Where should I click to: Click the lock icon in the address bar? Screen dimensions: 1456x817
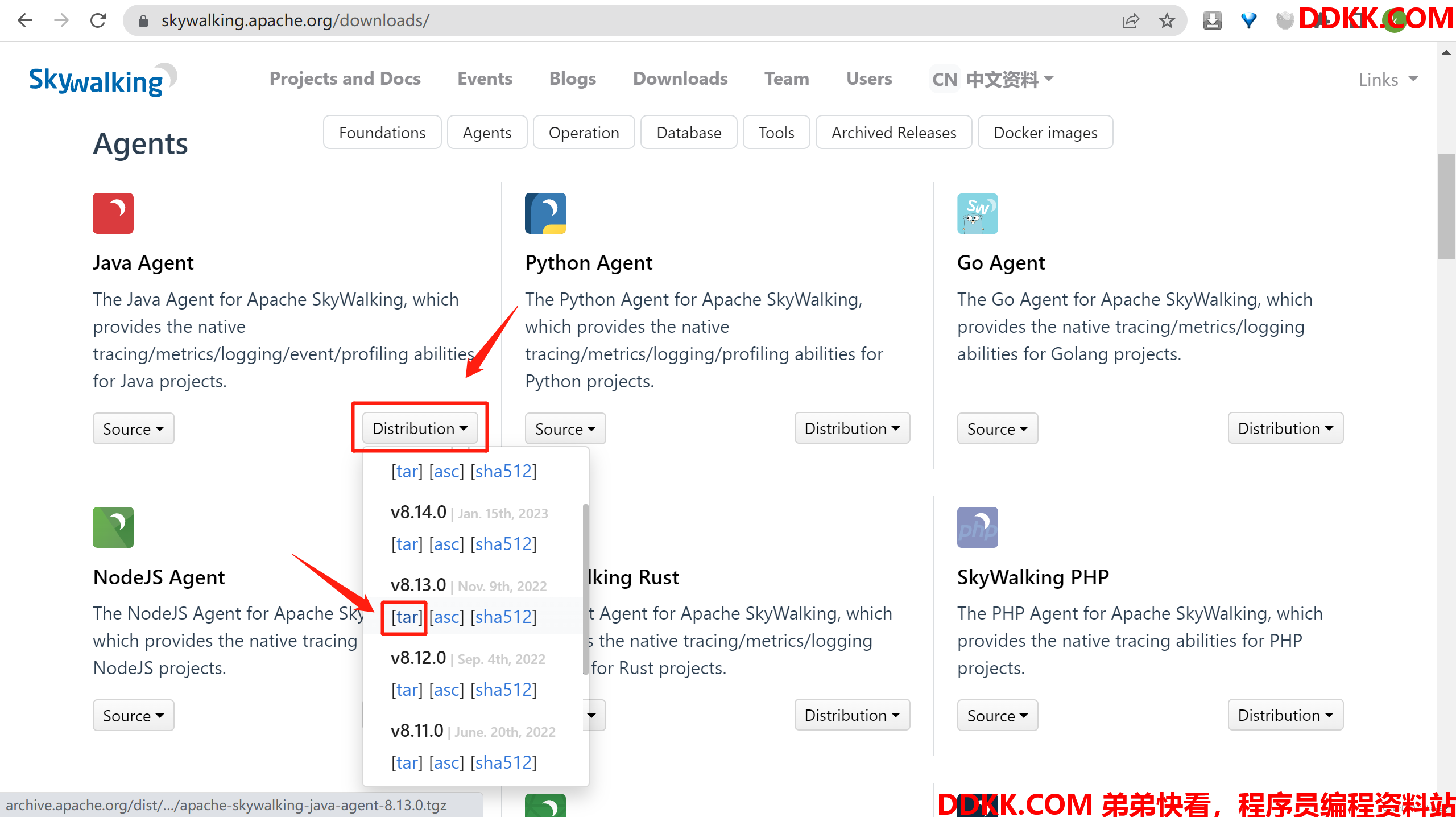(143, 21)
